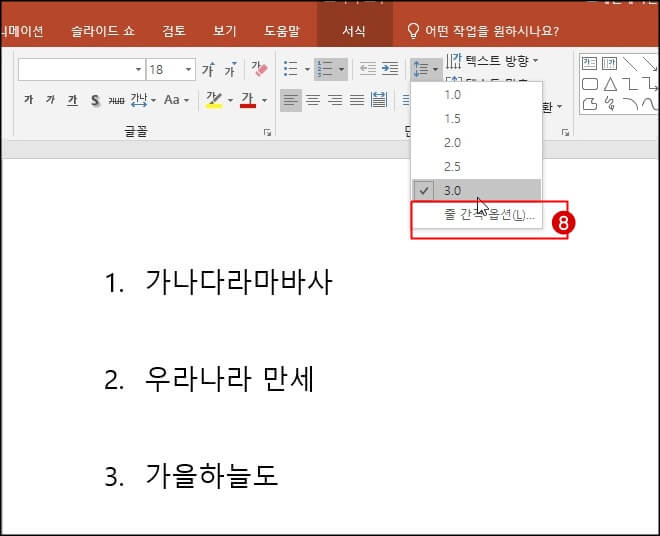Image resolution: width=660 pixels, height=536 pixels.
Task: Choose 2.0 line spacing from the menu
Action: tap(476, 143)
